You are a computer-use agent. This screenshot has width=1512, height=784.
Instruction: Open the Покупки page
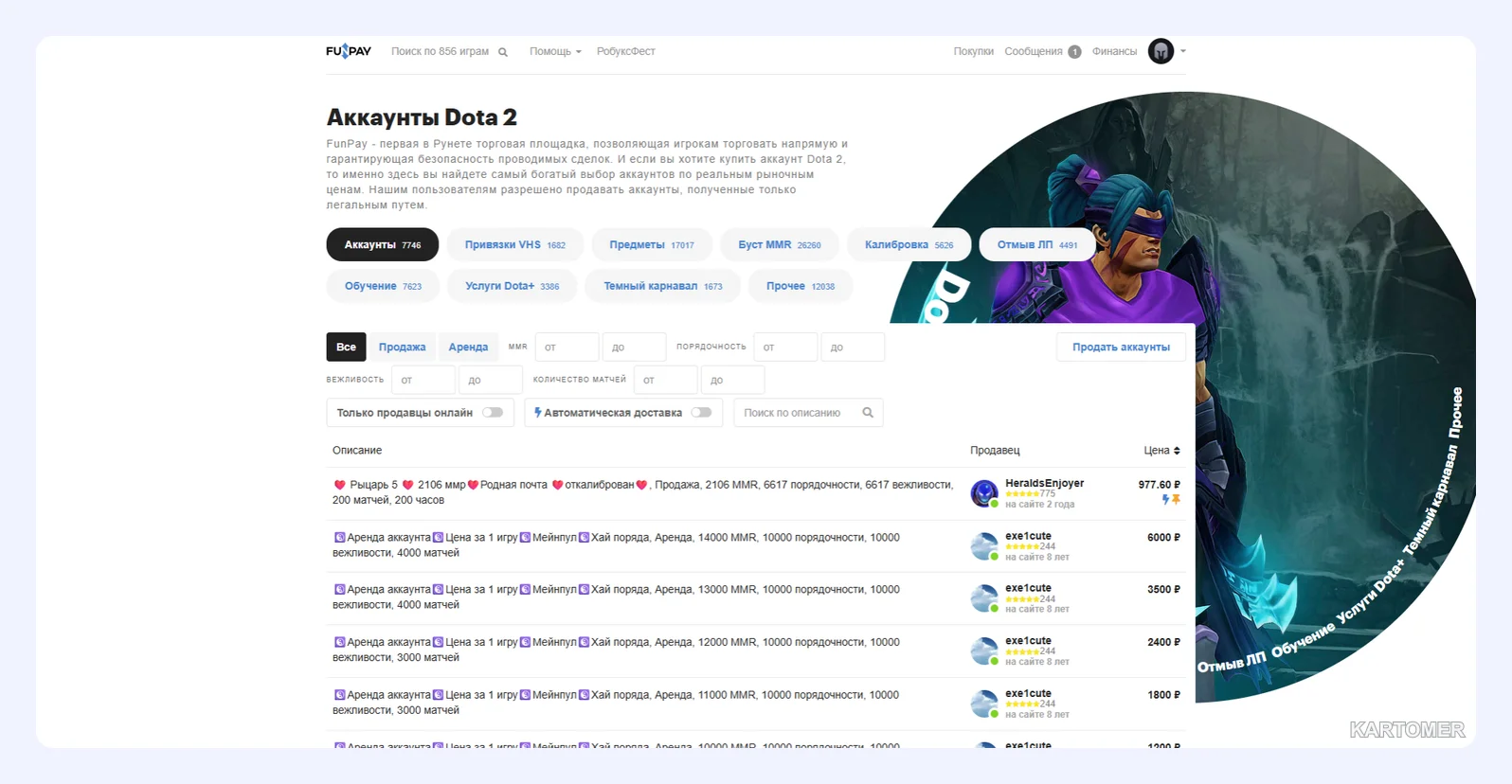(x=973, y=51)
